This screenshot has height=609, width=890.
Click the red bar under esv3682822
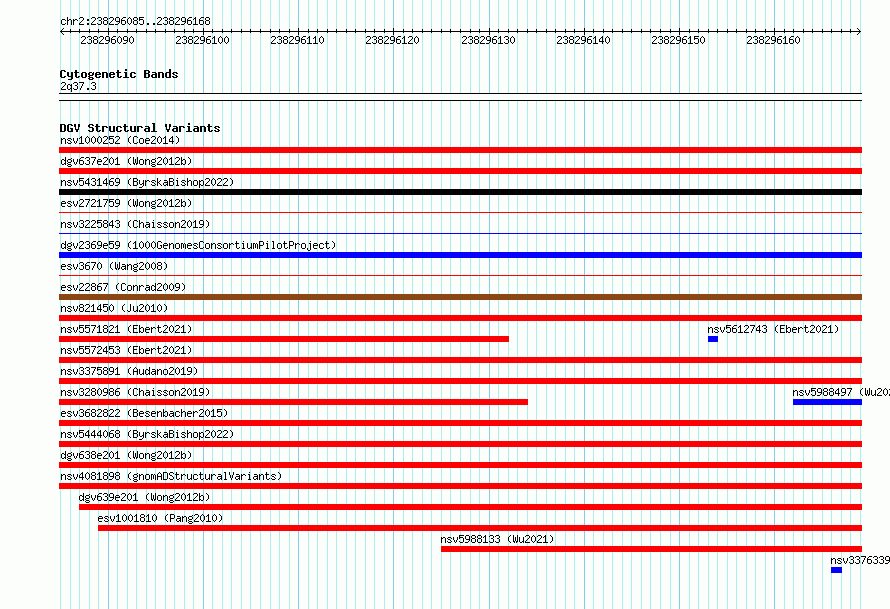[460, 423]
